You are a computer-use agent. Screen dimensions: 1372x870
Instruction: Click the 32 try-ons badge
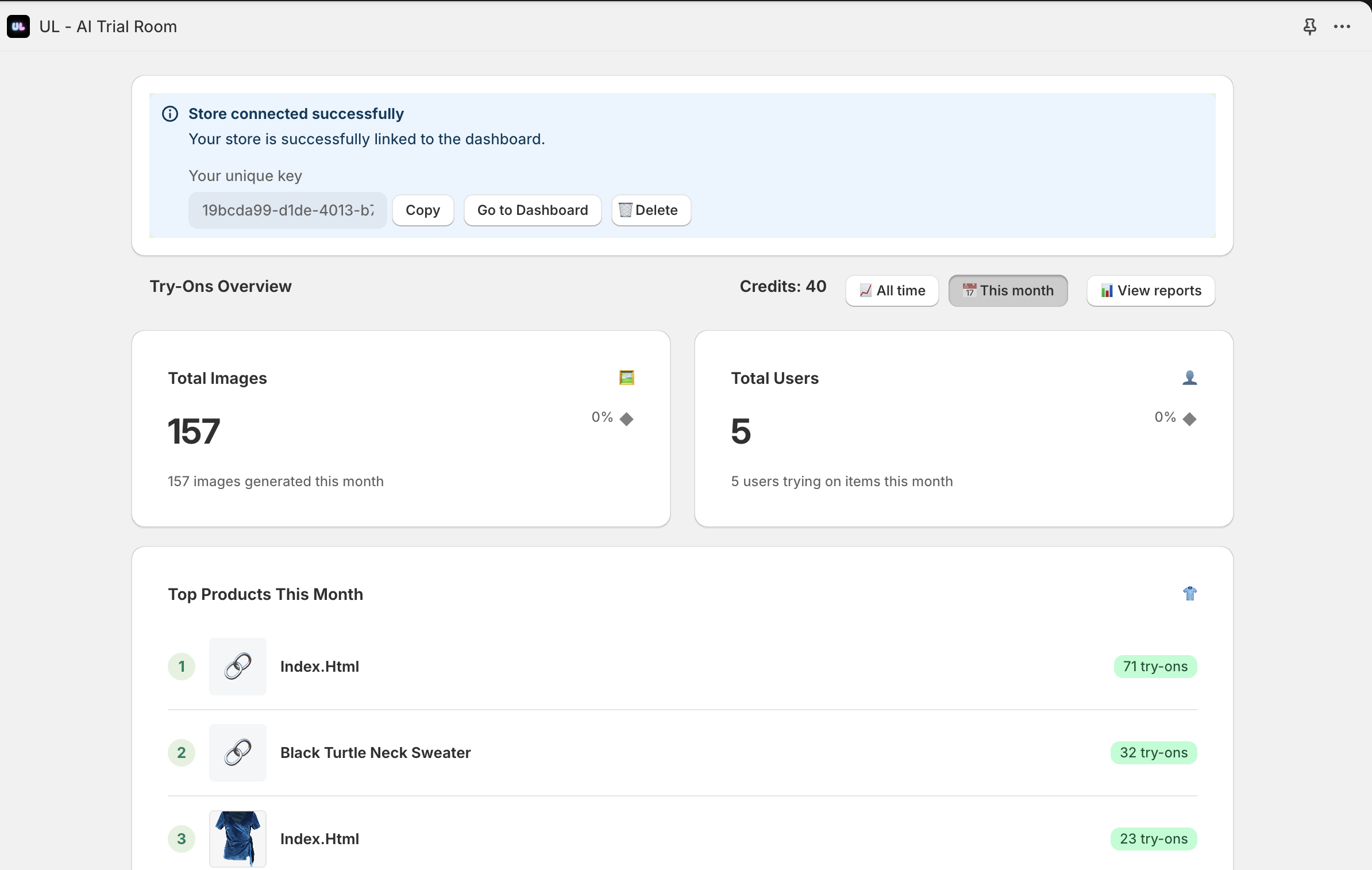coord(1154,753)
